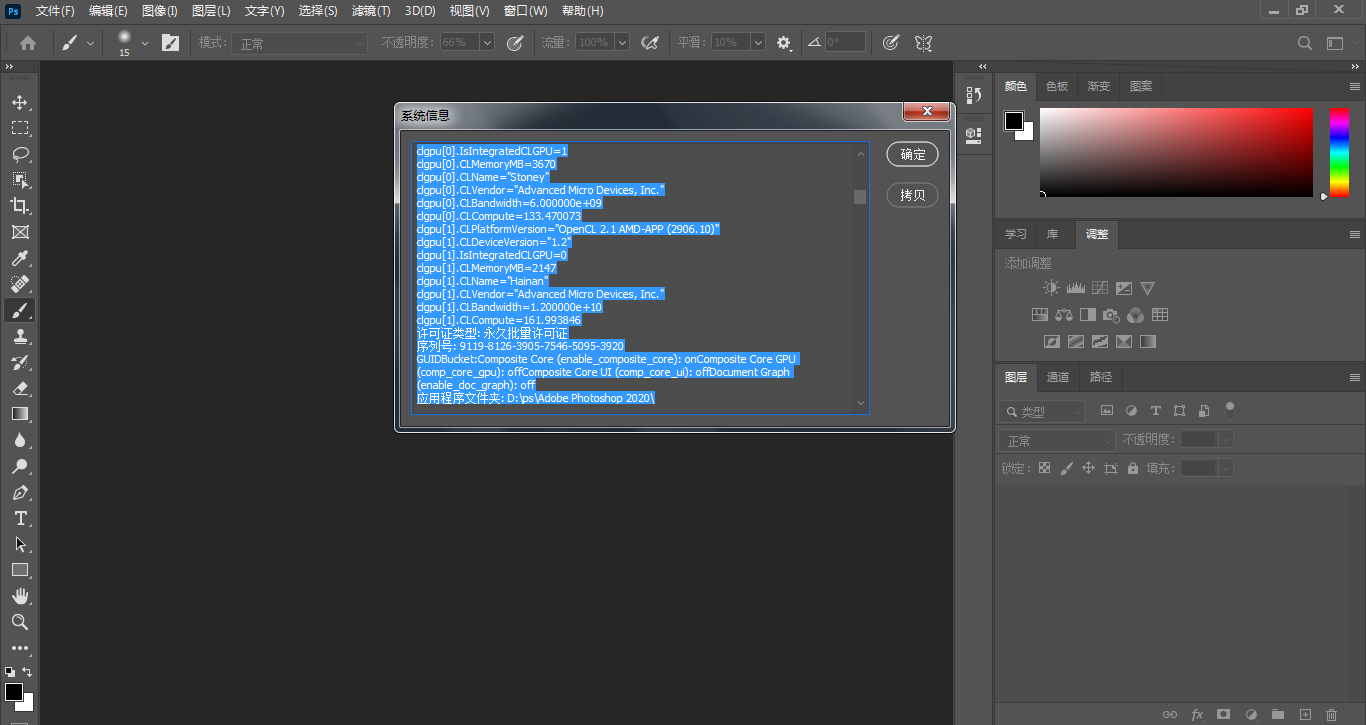This screenshot has width=1366, height=725.
Task: Select the Pen tool
Action: [x=19, y=492]
